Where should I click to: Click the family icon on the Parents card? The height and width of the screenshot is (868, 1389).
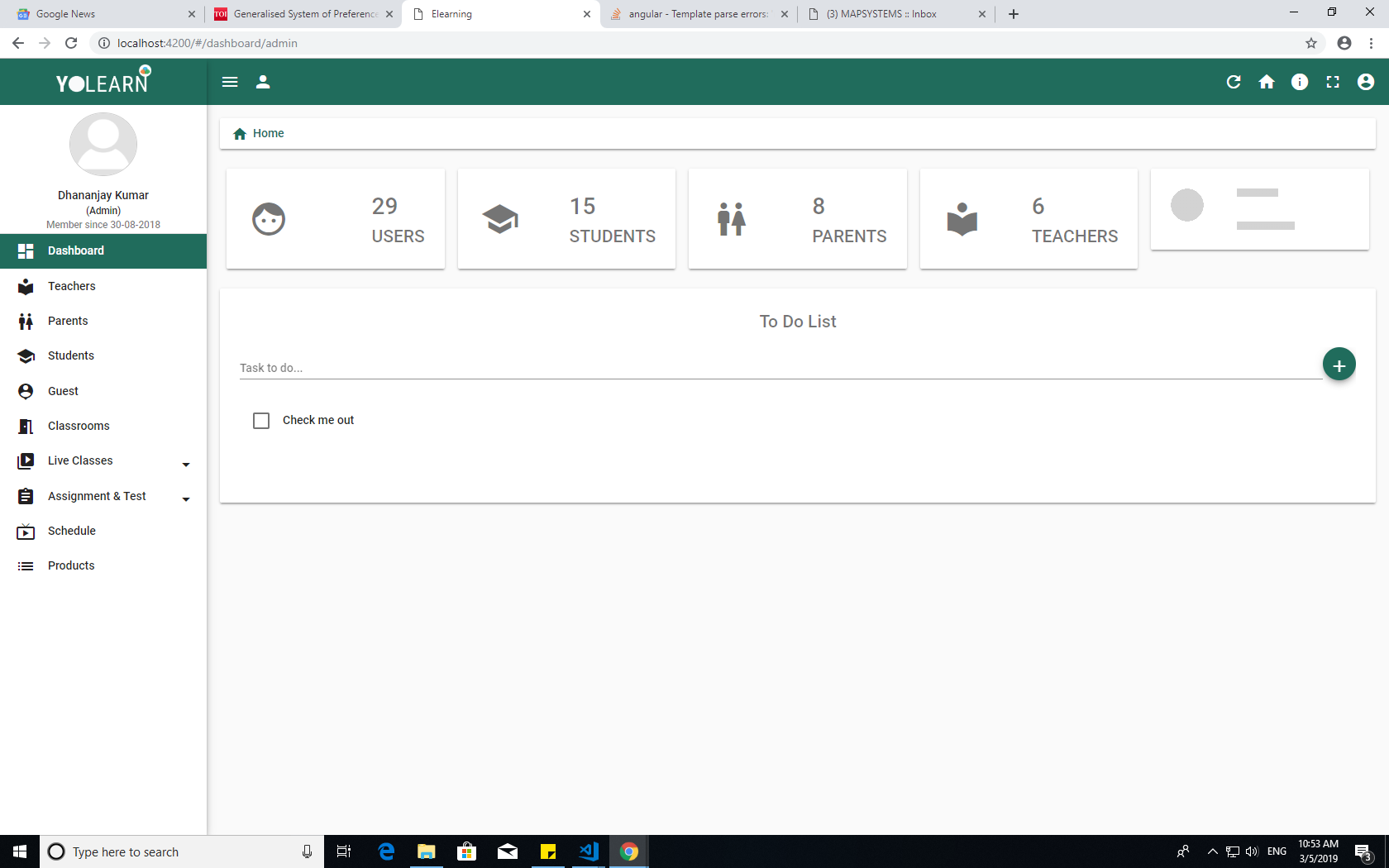pyautogui.click(x=732, y=219)
